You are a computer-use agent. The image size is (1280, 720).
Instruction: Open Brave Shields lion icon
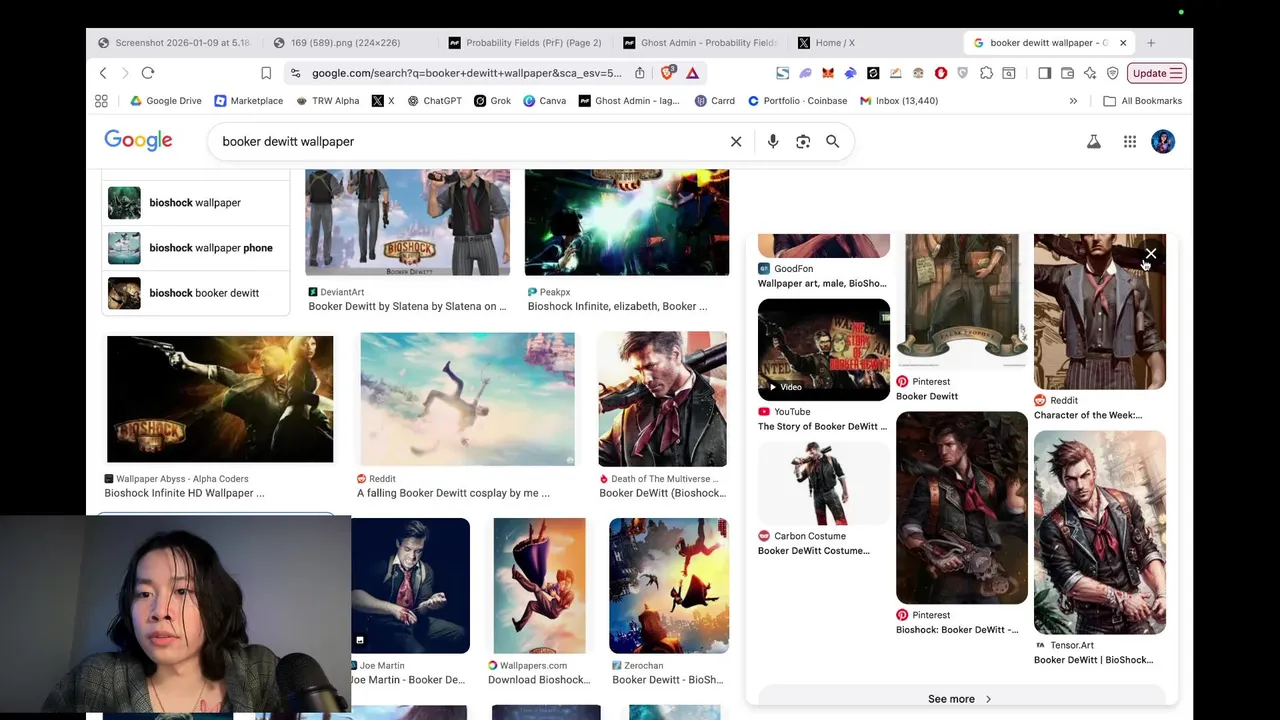pyautogui.click(x=668, y=73)
